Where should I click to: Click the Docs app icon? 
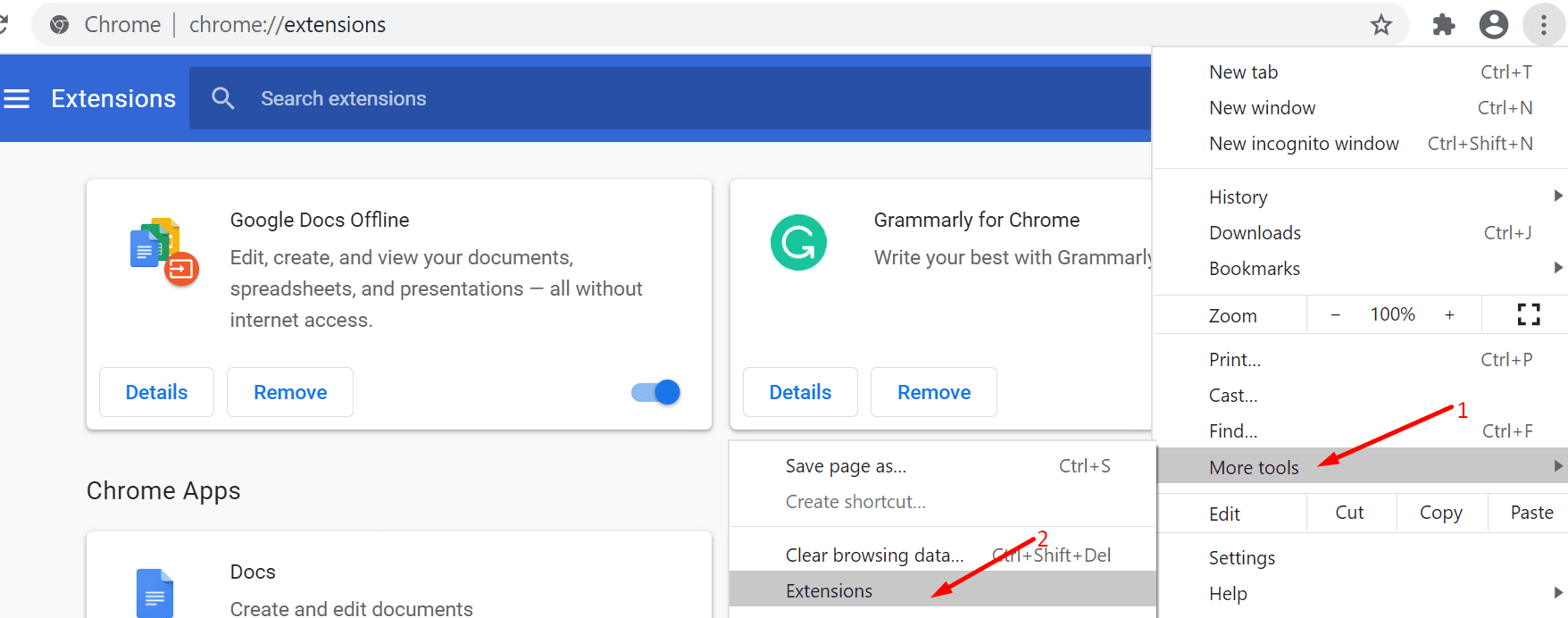pos(154,593)
